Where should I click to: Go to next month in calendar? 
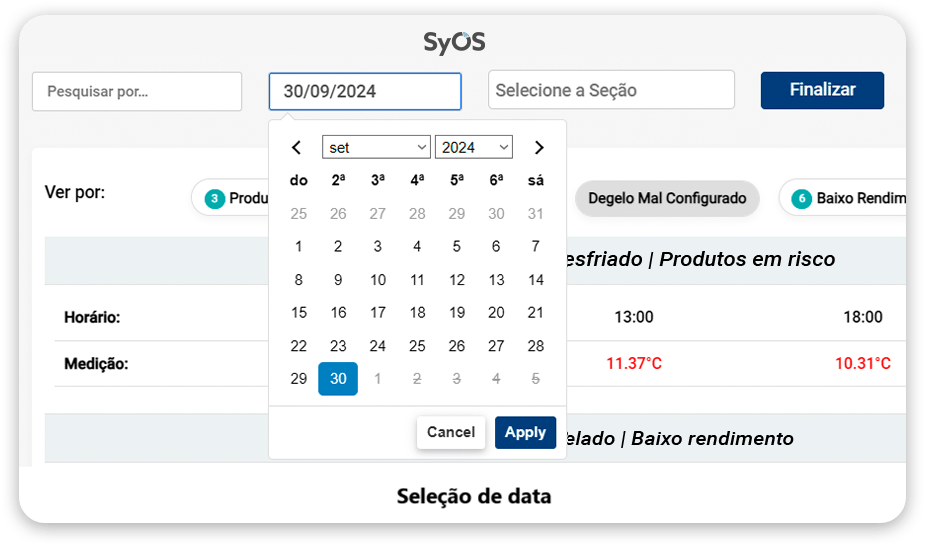[539, 148]
